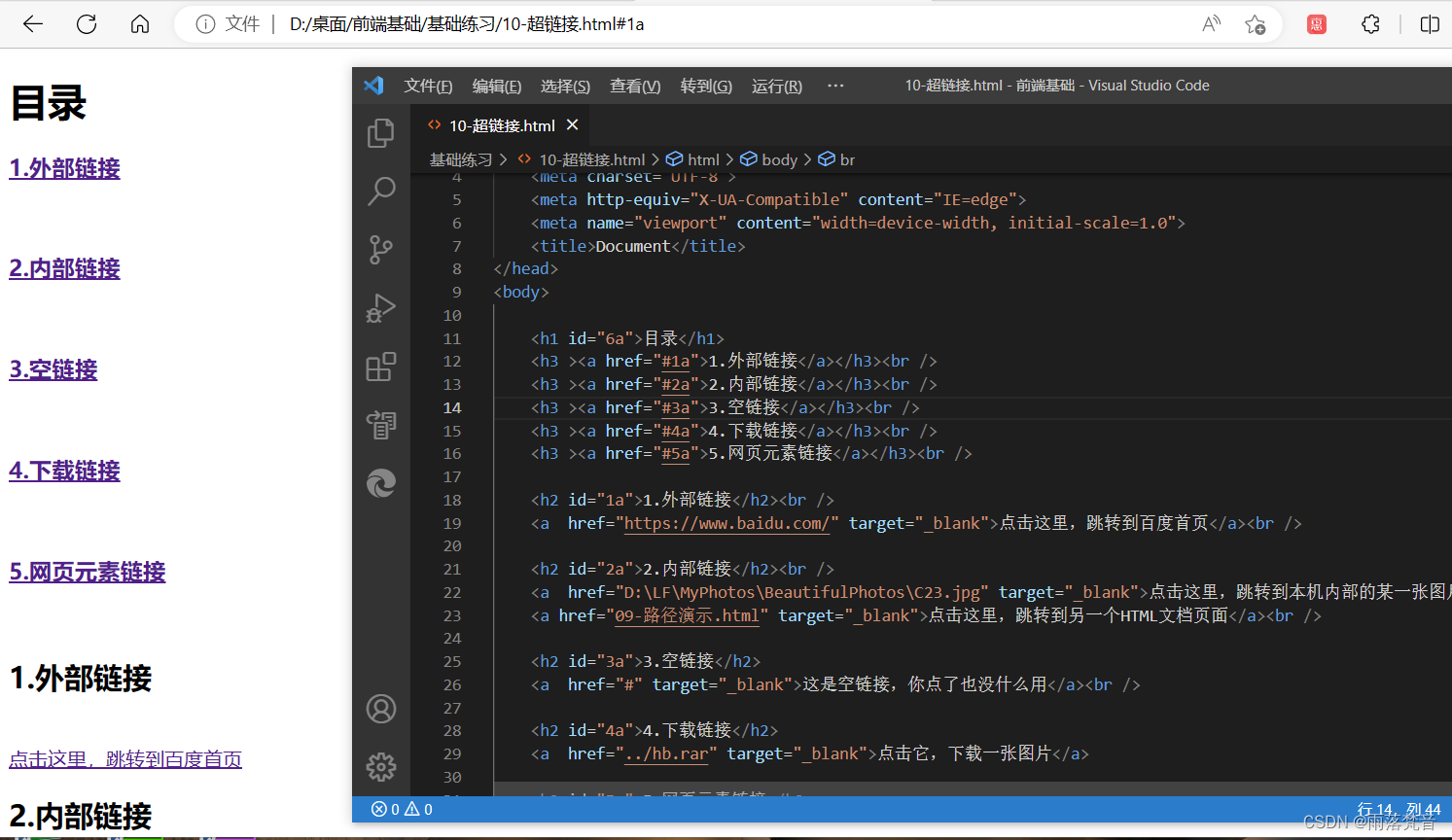Open the 文件(F) menu
The width and height of the screenshot is (1452, 840).
[x=429, y=86]
